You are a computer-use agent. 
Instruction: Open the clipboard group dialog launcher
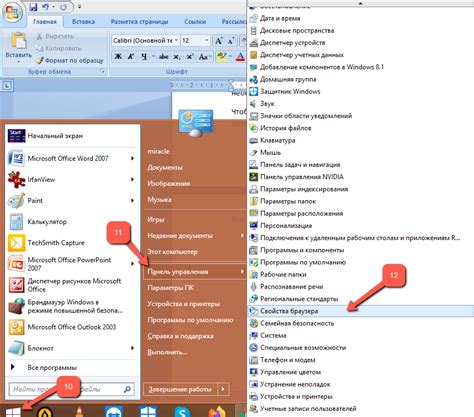pos(102,71)
